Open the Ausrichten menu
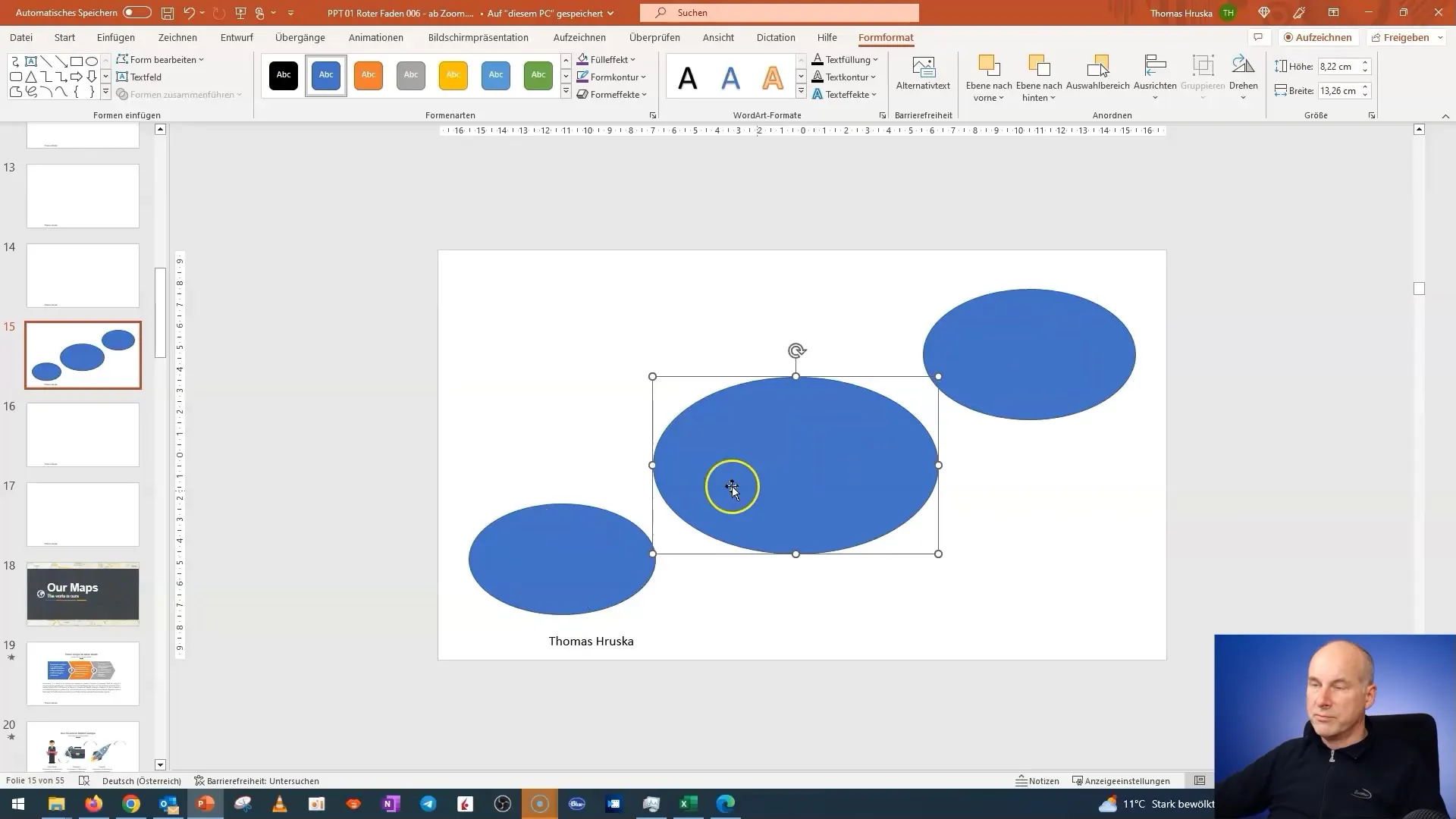 [x=1155, y=77]
